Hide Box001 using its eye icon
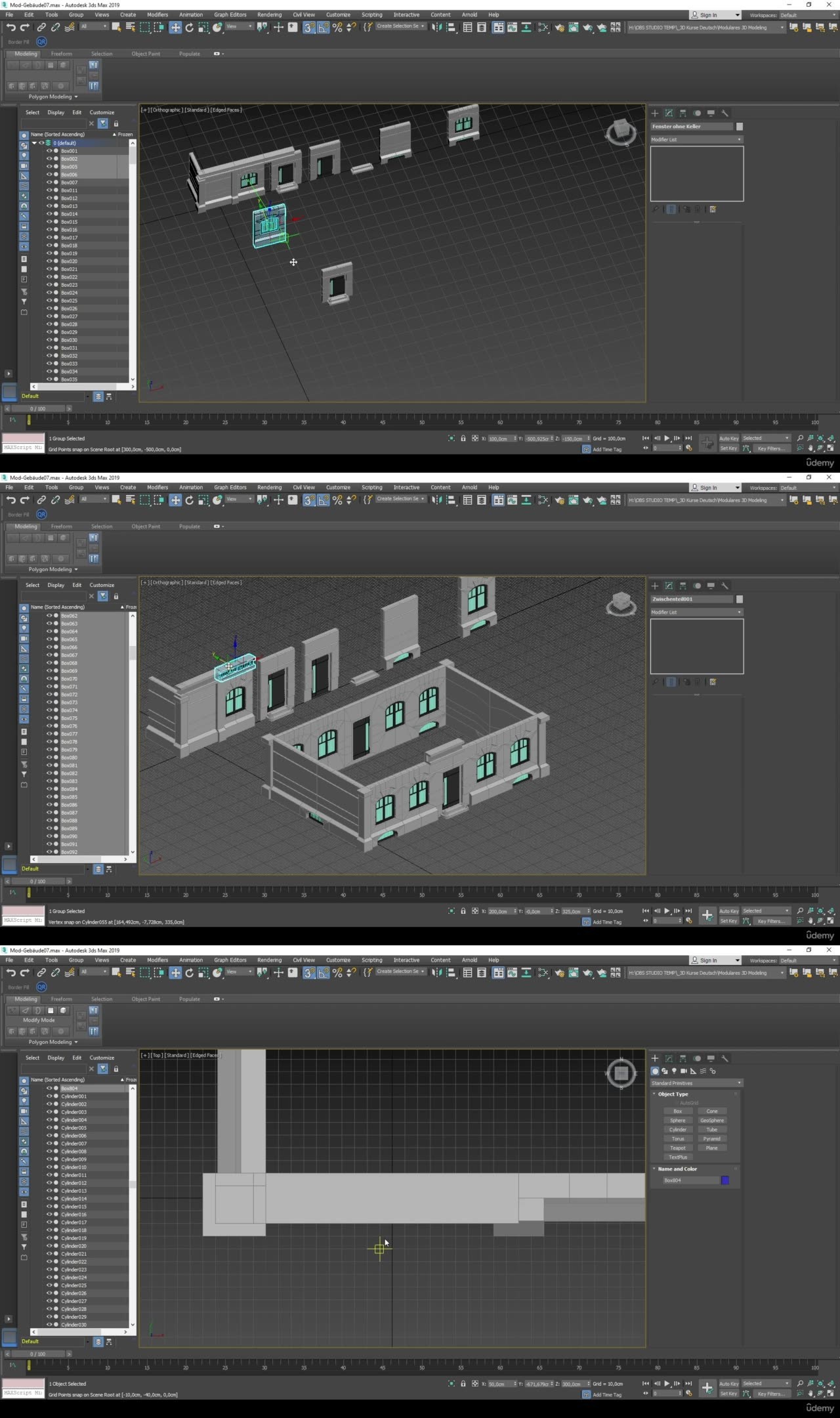 click(49, 151)
